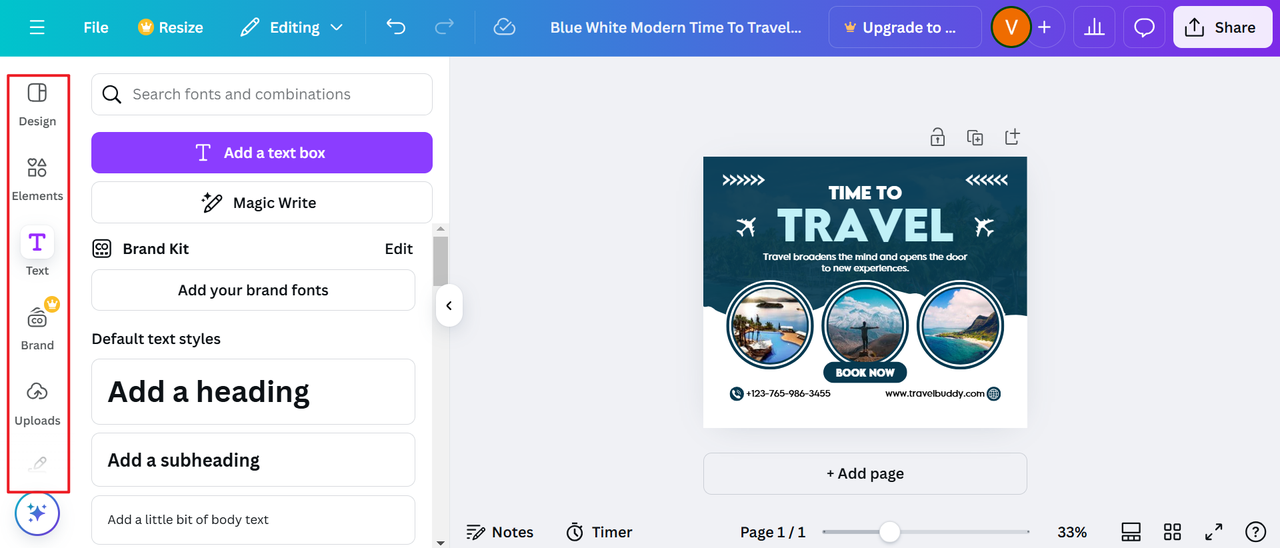Open the analytics bar chart icon

coord(1094,28)
